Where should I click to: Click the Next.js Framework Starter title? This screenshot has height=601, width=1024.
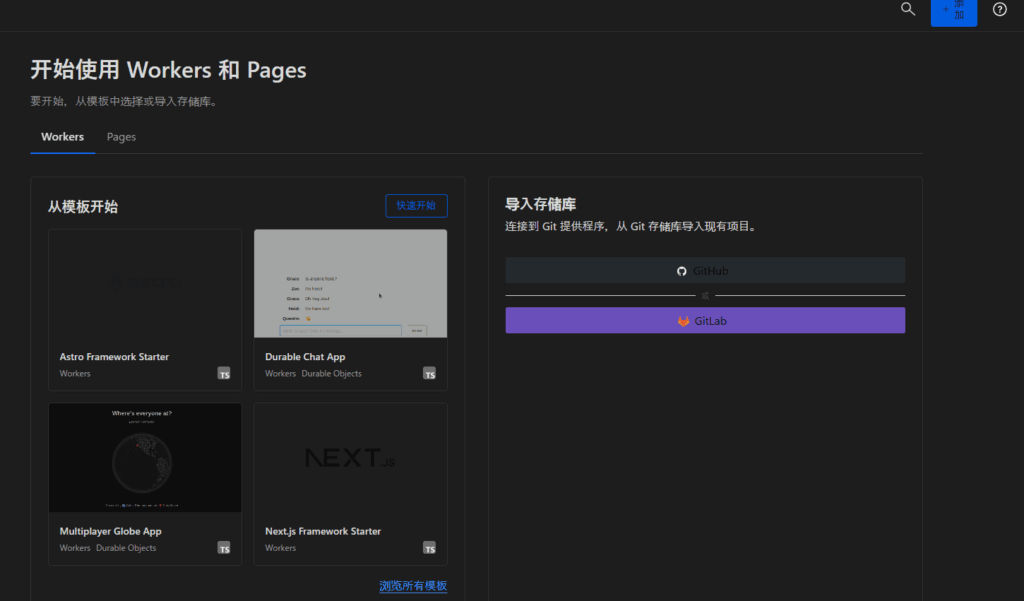[323, 532]
